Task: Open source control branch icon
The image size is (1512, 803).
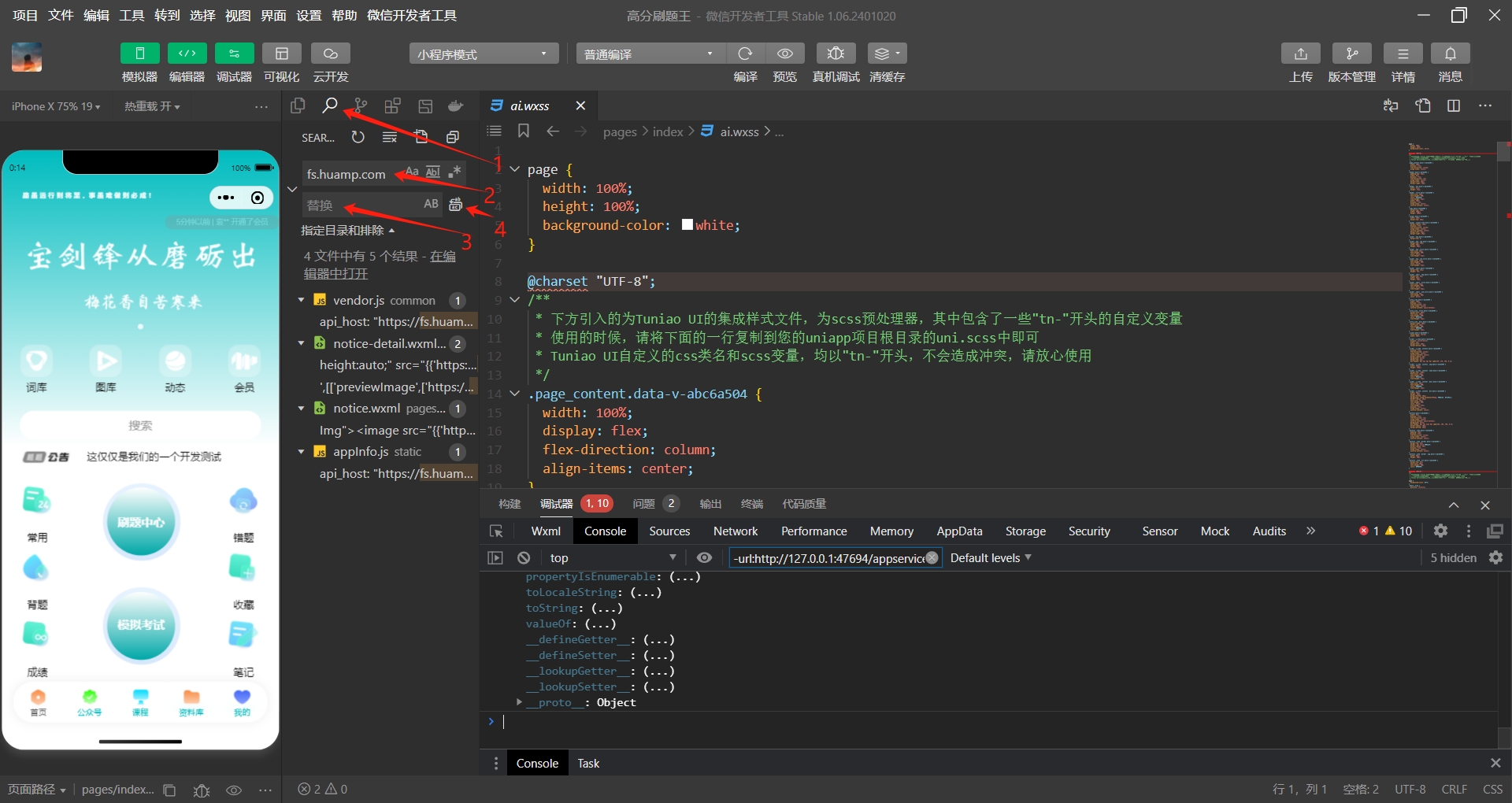Action: pyautogui.click(x=361, y=105)
